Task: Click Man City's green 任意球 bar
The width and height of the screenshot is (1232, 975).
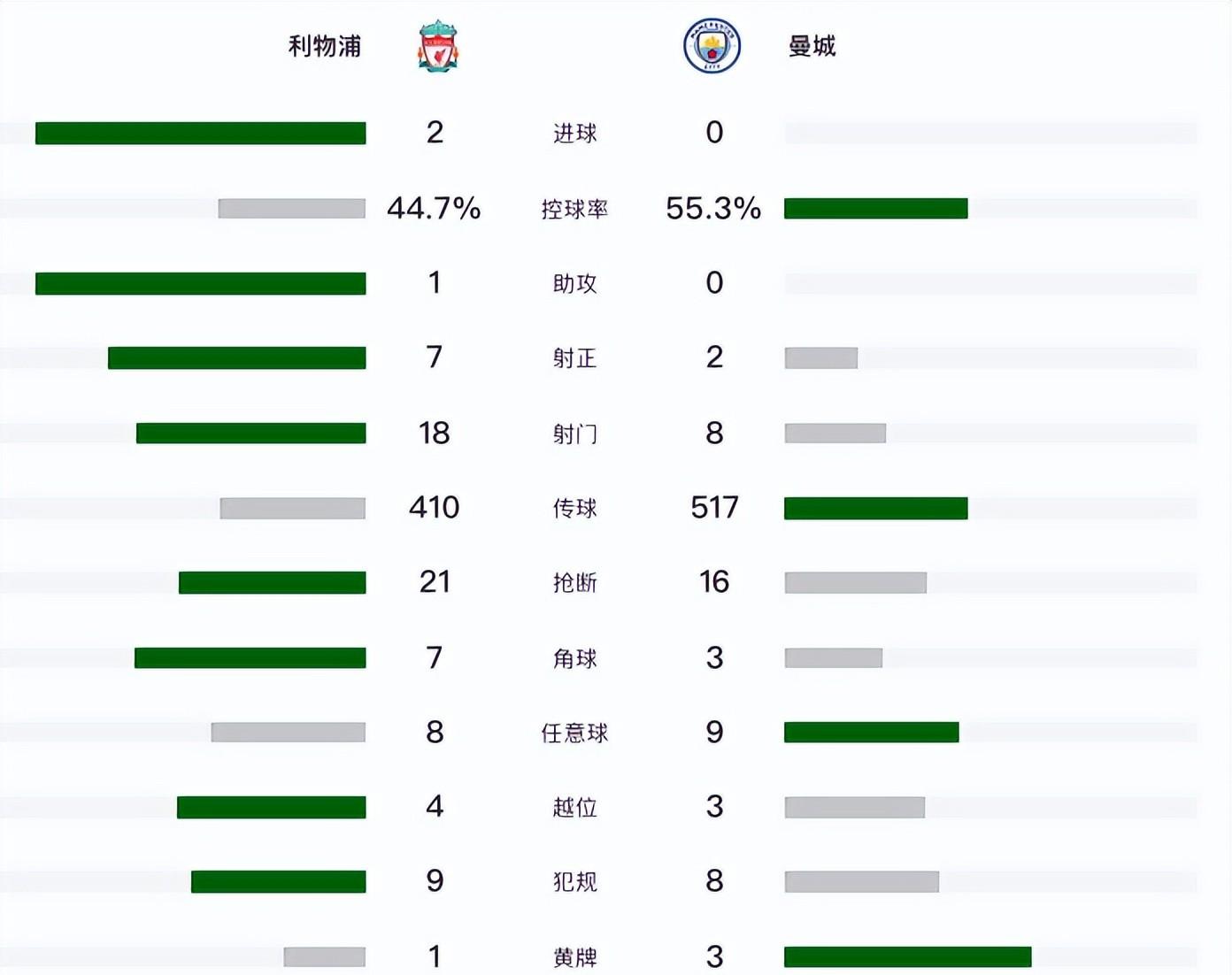Action: (x=871, y=733)
